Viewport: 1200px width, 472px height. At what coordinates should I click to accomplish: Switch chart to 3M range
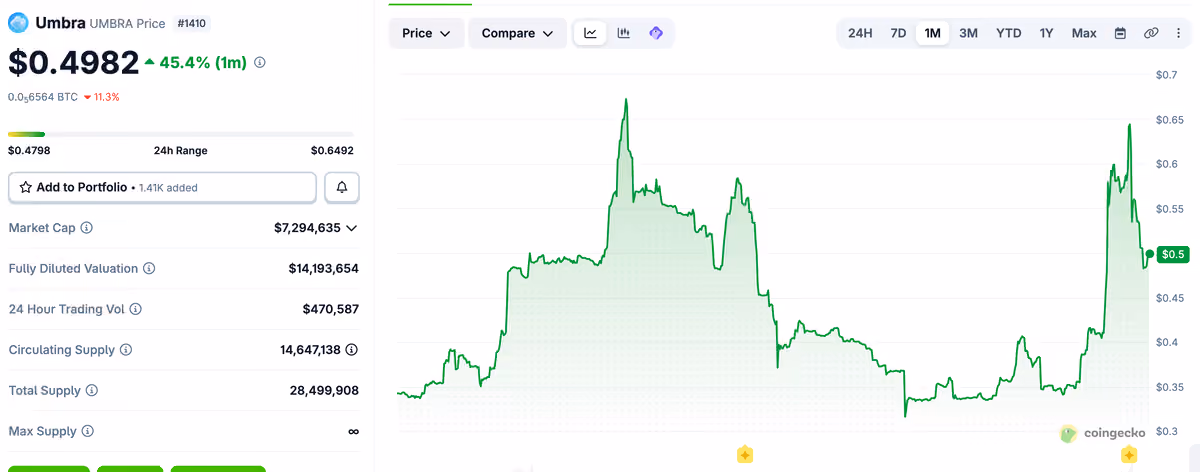click(968, 33)
